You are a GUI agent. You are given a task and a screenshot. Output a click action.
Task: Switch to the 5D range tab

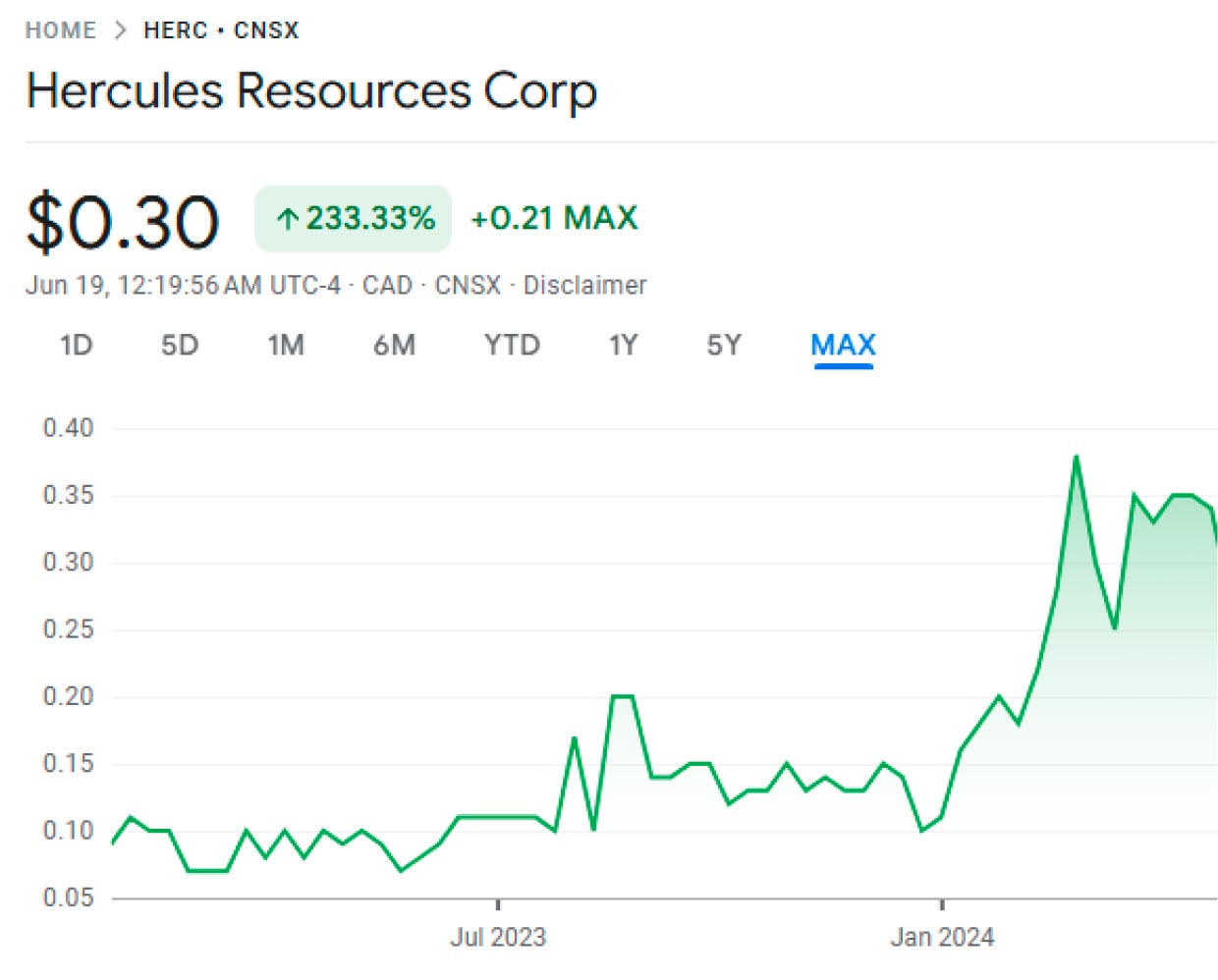pos(180,346)
